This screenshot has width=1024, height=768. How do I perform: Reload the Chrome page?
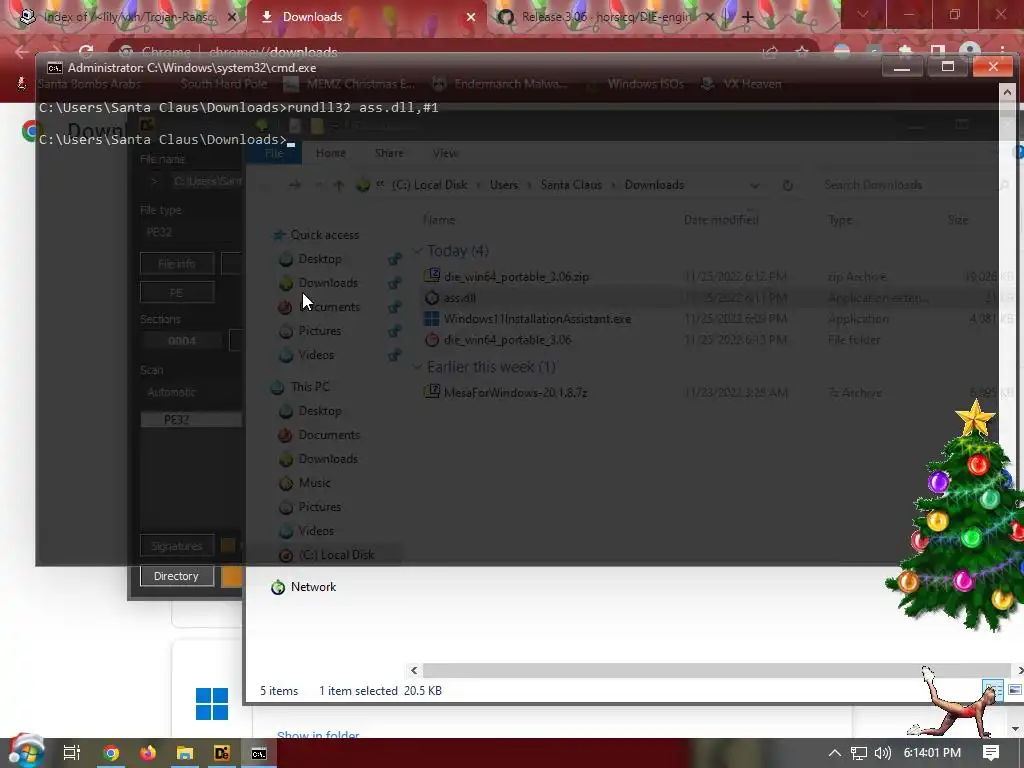pos(86,52)
